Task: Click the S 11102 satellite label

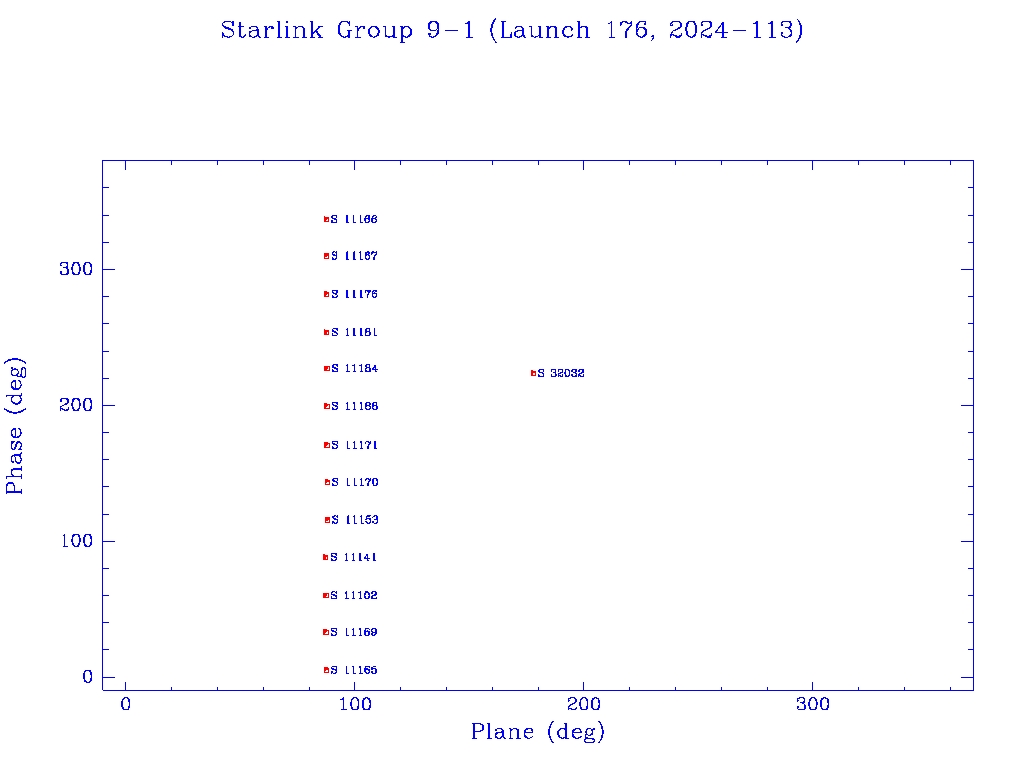Action: (354, 596)
